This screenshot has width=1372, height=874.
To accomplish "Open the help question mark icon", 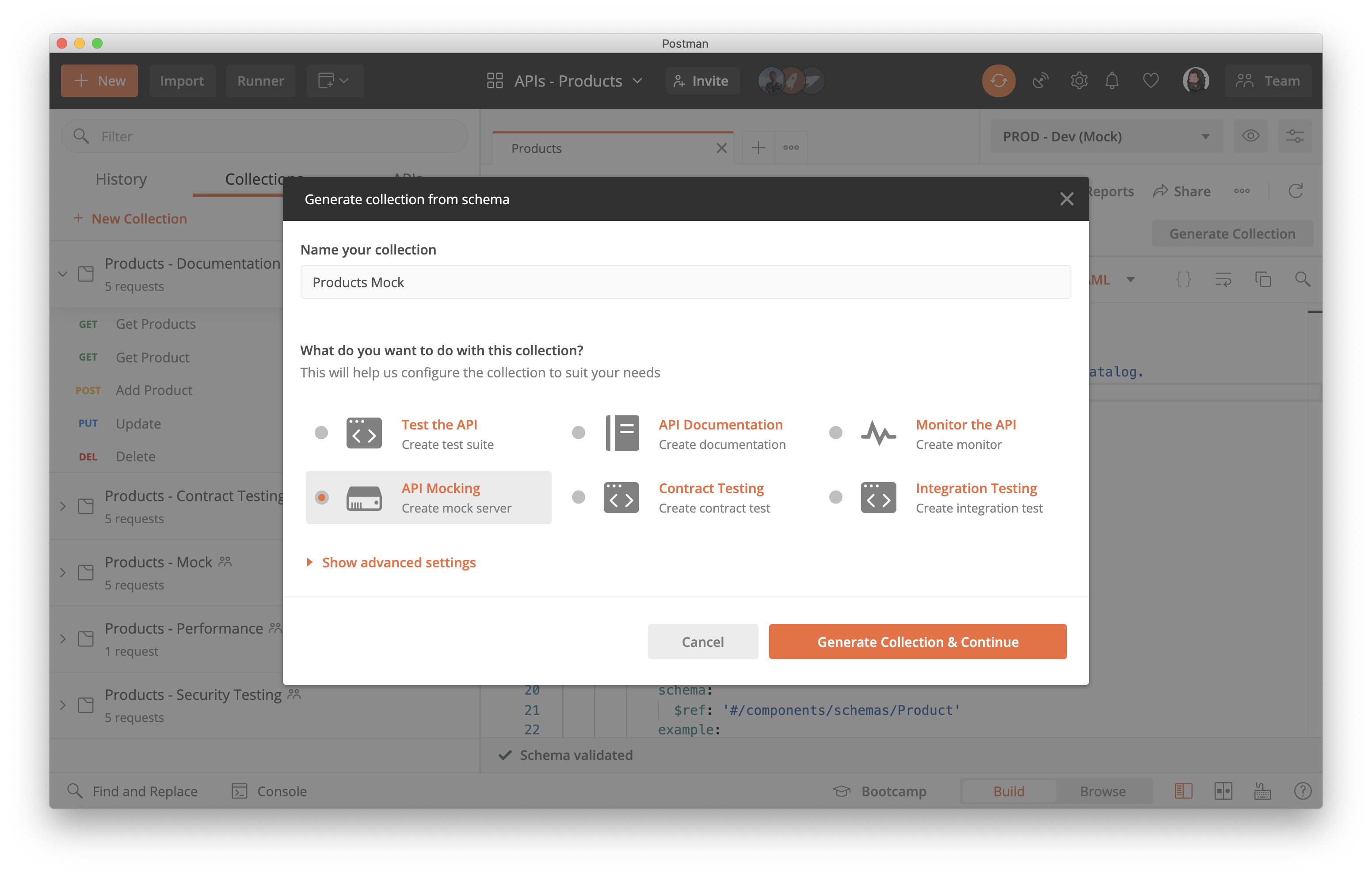I will point(1303,791).
